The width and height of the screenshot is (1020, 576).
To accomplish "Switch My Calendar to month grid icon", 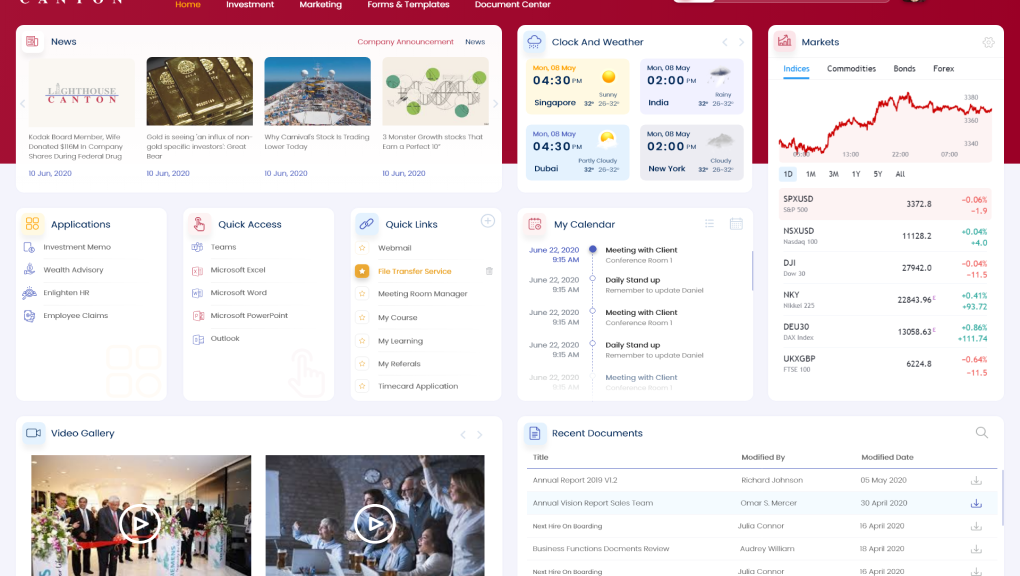I will (736, 224).
